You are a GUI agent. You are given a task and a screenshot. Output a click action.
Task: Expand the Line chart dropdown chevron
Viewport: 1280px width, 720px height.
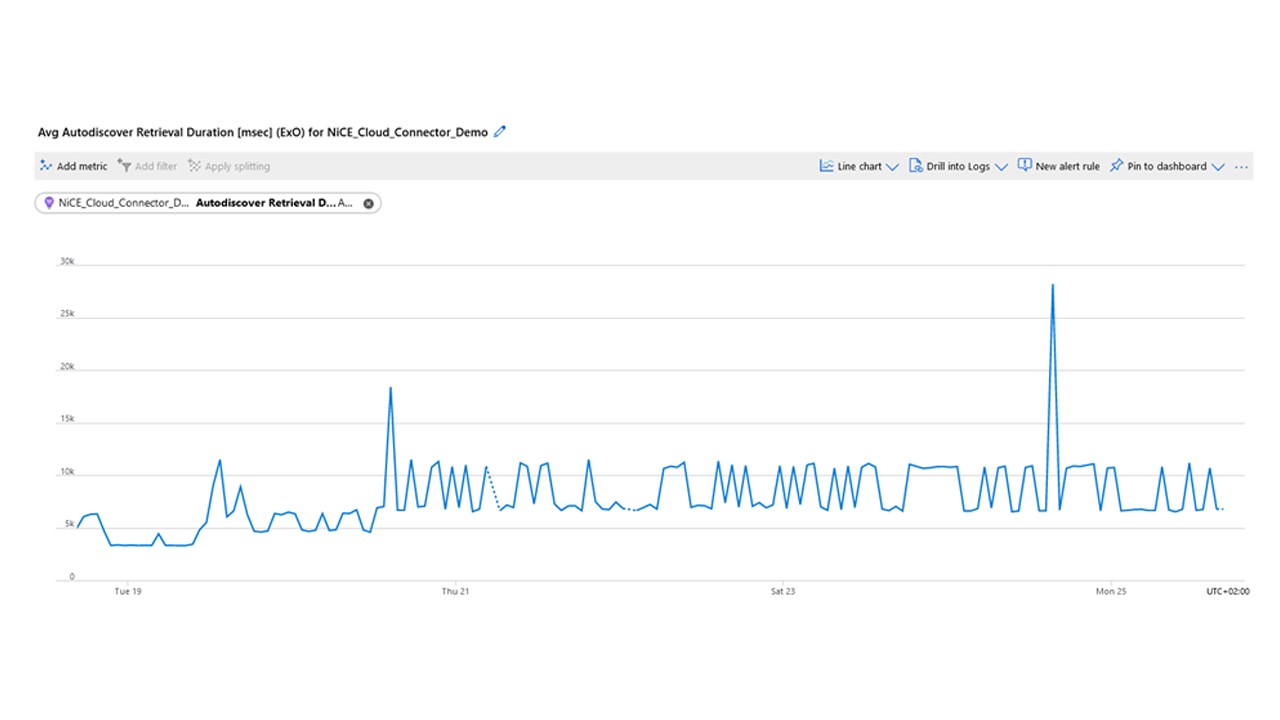892,167
